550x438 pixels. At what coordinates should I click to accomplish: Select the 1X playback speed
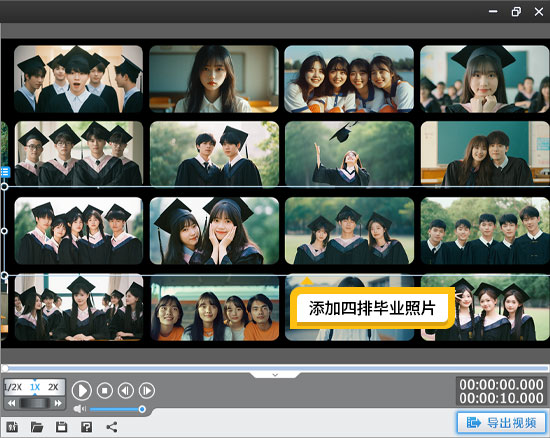(x=35, y=387)
